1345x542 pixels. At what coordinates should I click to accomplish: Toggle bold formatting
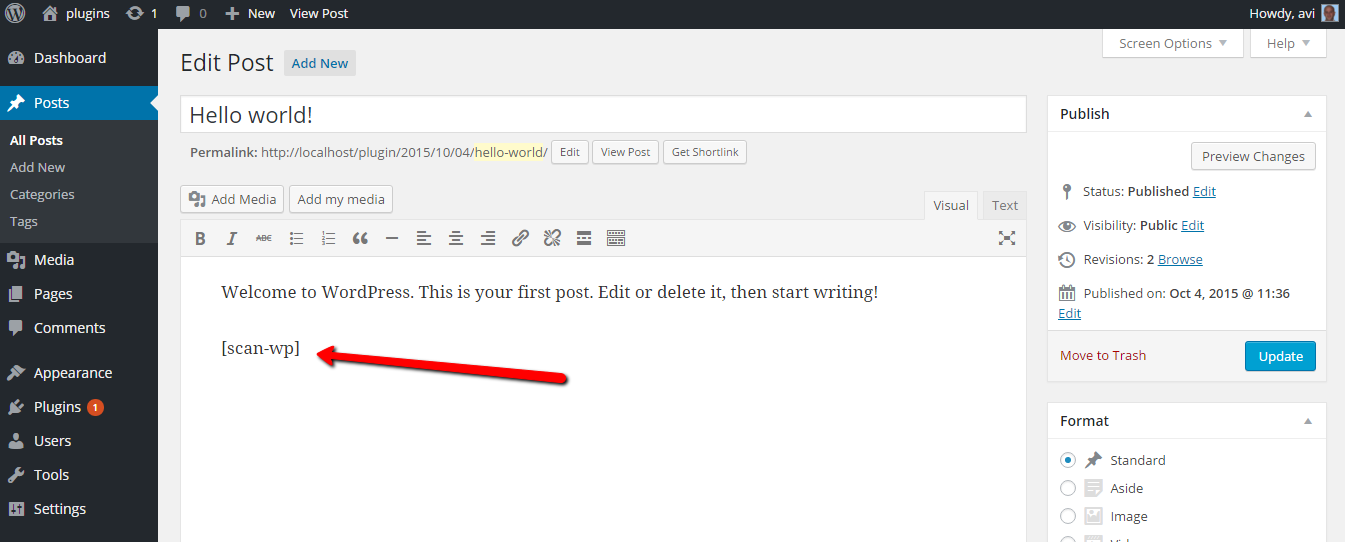(x=200, y=238)
